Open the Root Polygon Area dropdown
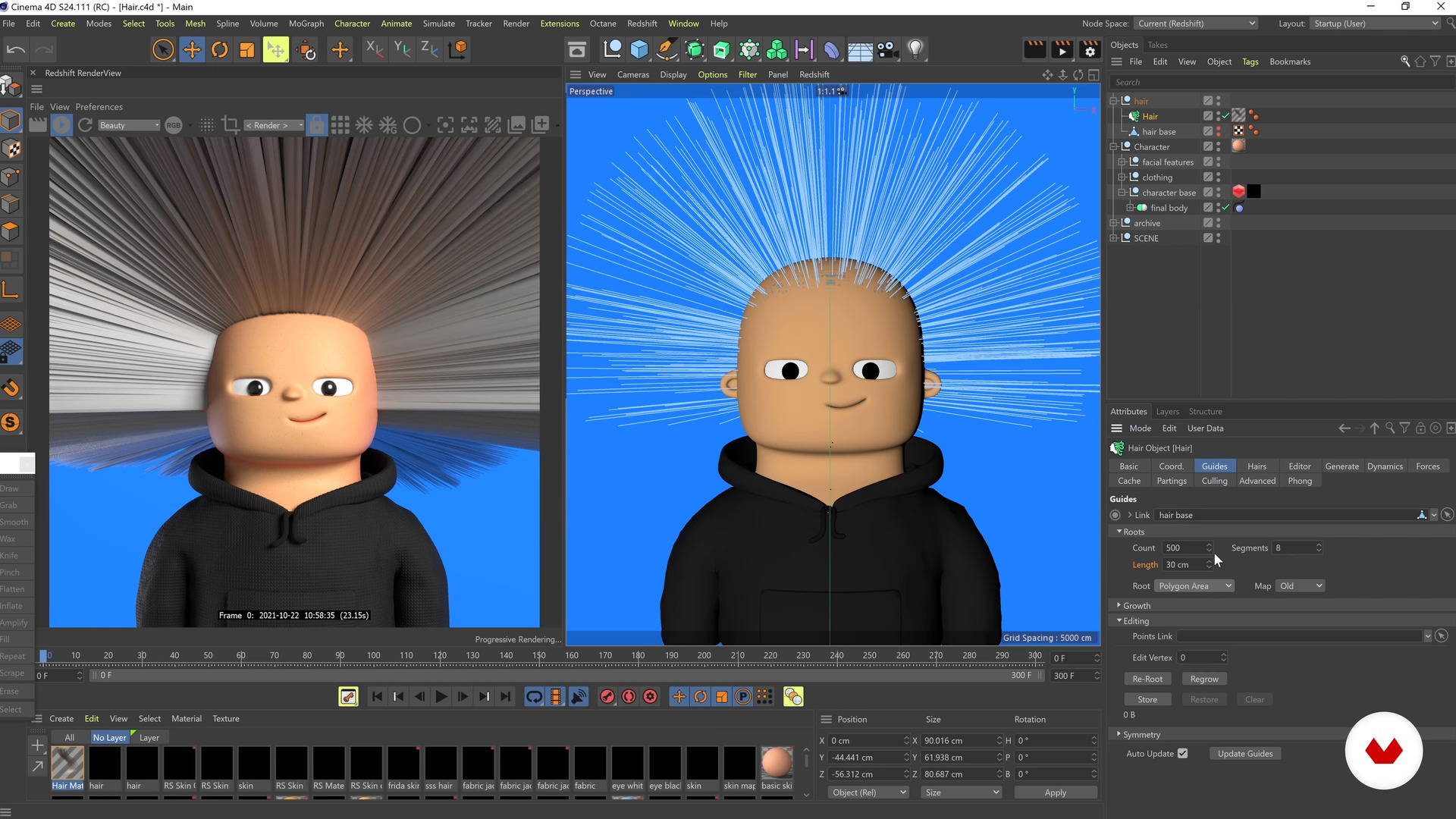The width and height of the screenshot is (1456, 819). pyautogui.click(x=1194, y=585)
